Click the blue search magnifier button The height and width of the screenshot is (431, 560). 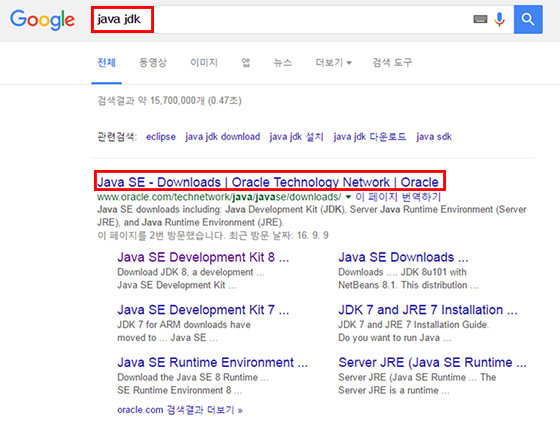528,19
